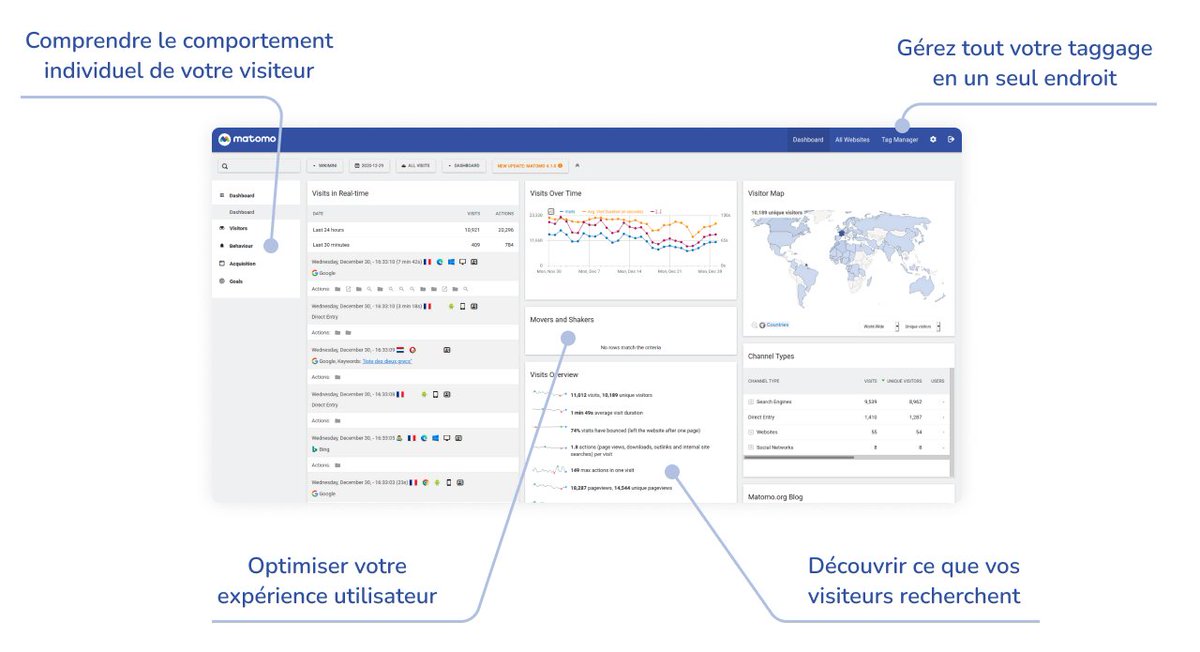This screenshot has height=652, width=1200.
Task: Collapse the top controls with the chevron arrow
Action: coord(577,165)
